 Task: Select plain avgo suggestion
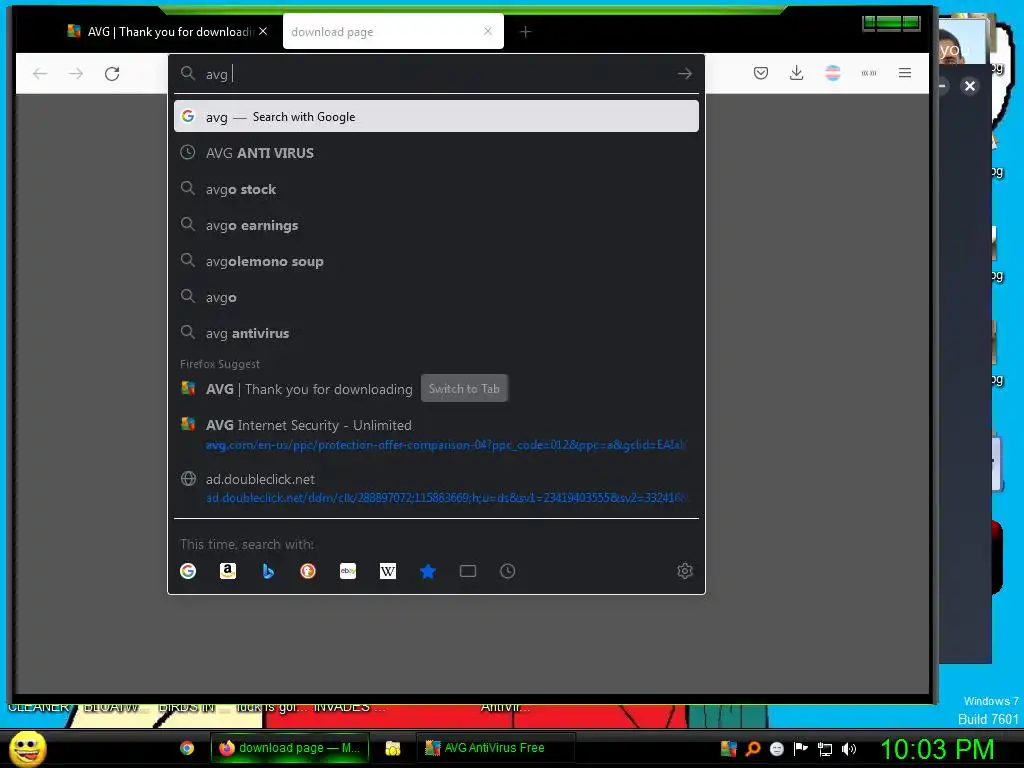pos(436,297)
